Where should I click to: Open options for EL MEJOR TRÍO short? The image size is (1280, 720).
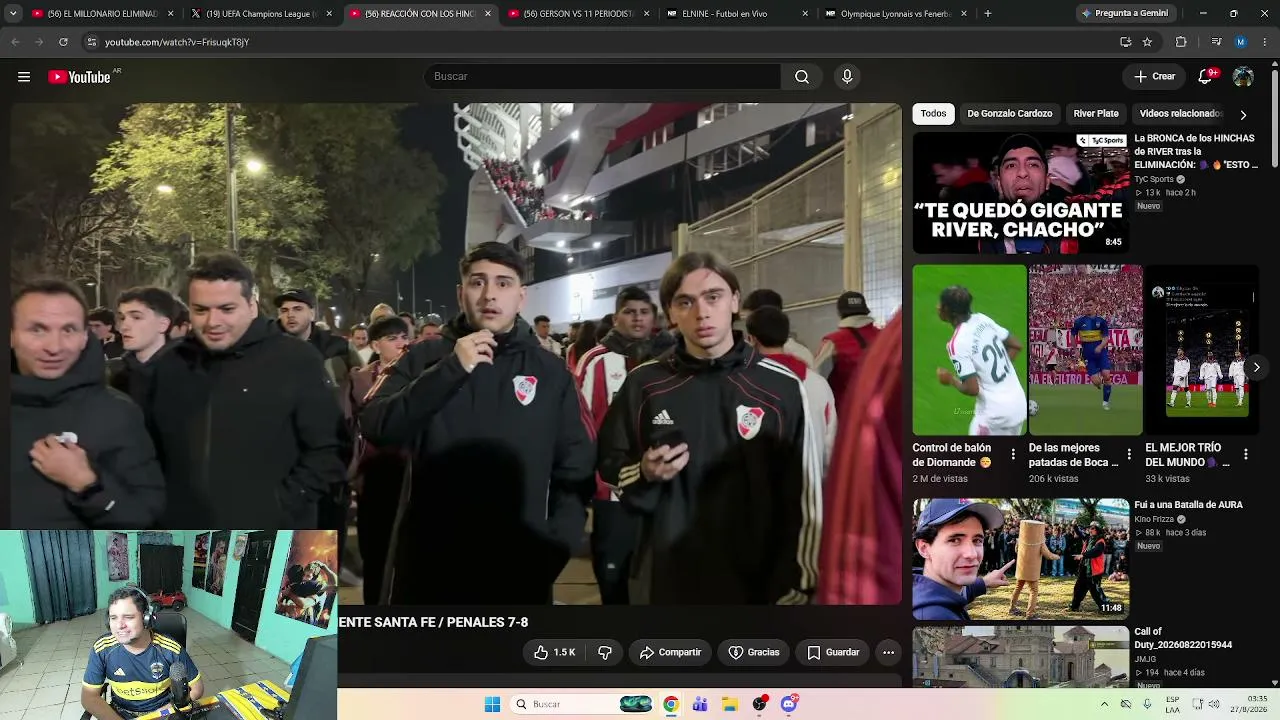[1245, 454]
